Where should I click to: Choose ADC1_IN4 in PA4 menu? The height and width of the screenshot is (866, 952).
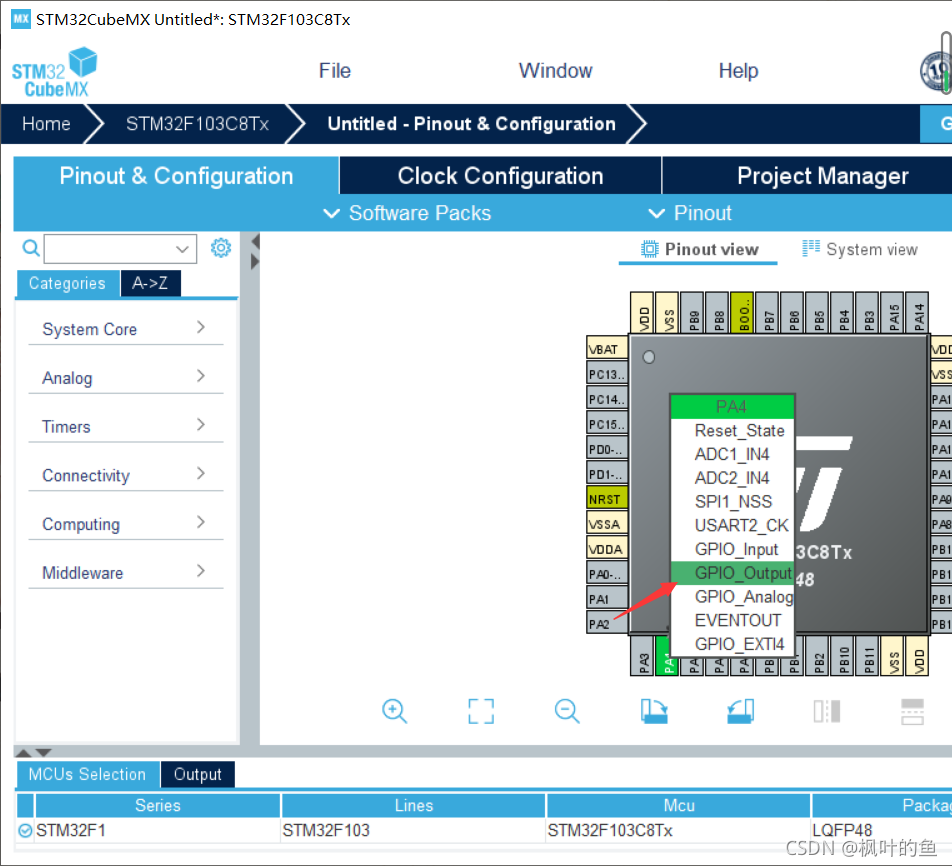732,454
